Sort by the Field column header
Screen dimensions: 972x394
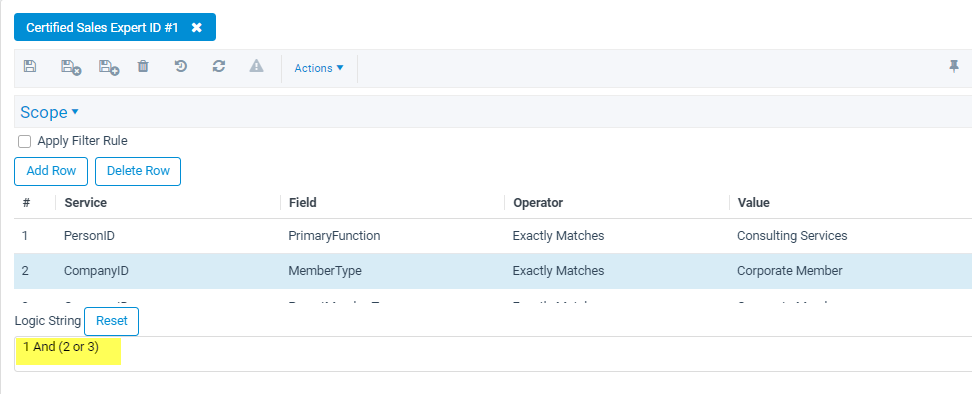click(x=303, y=203)
